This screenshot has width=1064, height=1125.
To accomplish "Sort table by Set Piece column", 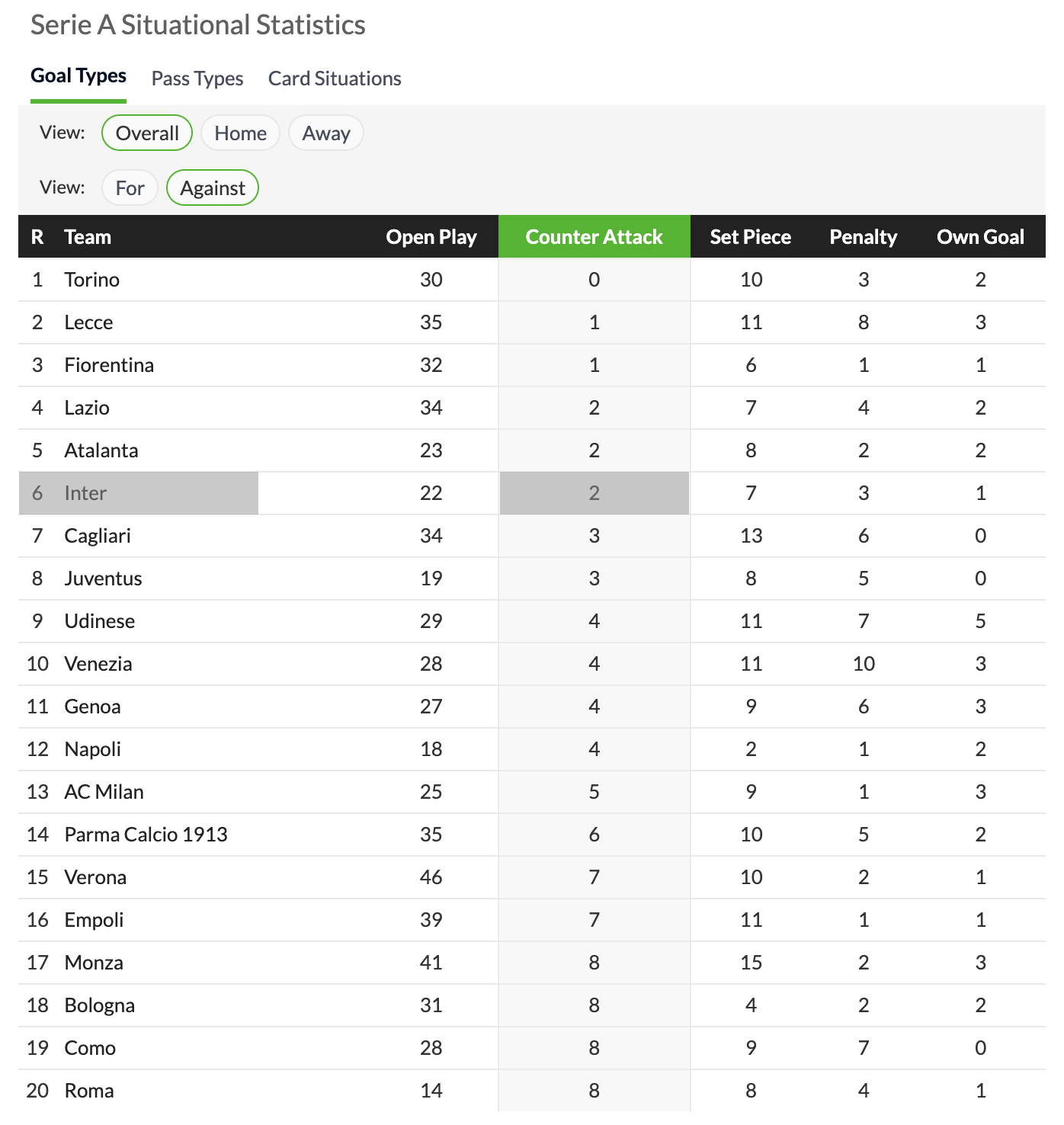I will tap(751, 237).
